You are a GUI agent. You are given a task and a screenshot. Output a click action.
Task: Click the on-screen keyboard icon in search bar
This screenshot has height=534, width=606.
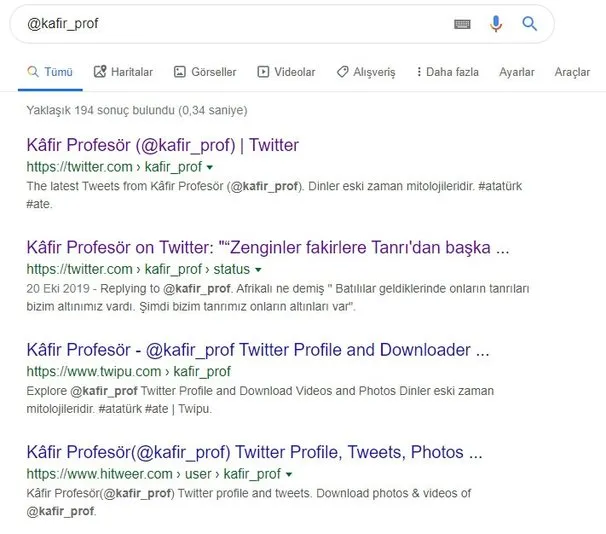[462, 24]
